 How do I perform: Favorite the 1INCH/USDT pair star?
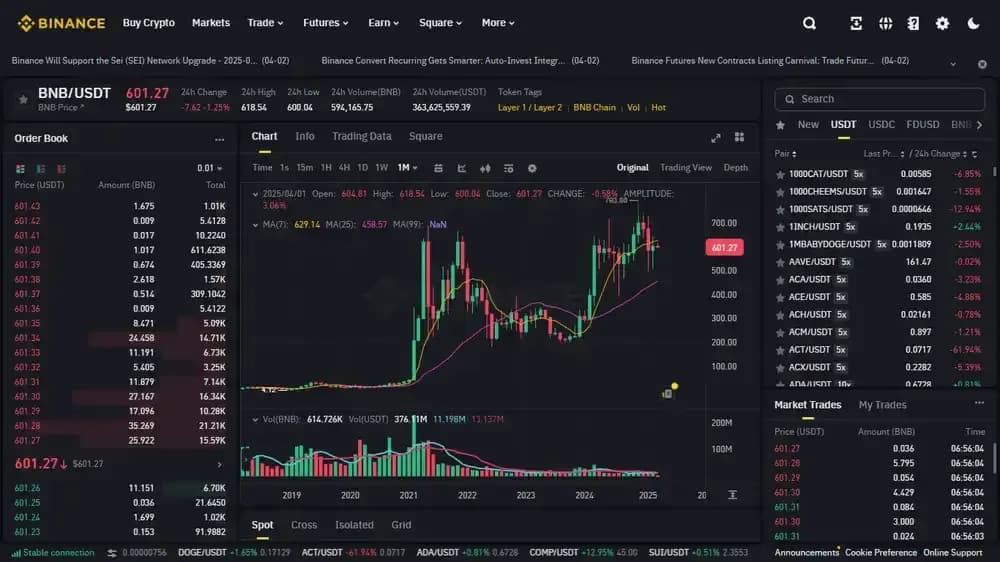coord(779,227)
